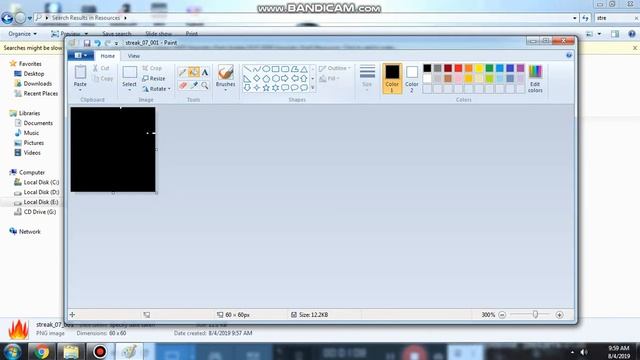This screenshot has width=640, height=360.
Task: Pick the Rounded rectangle shape
Action: [x=285, y=69]
